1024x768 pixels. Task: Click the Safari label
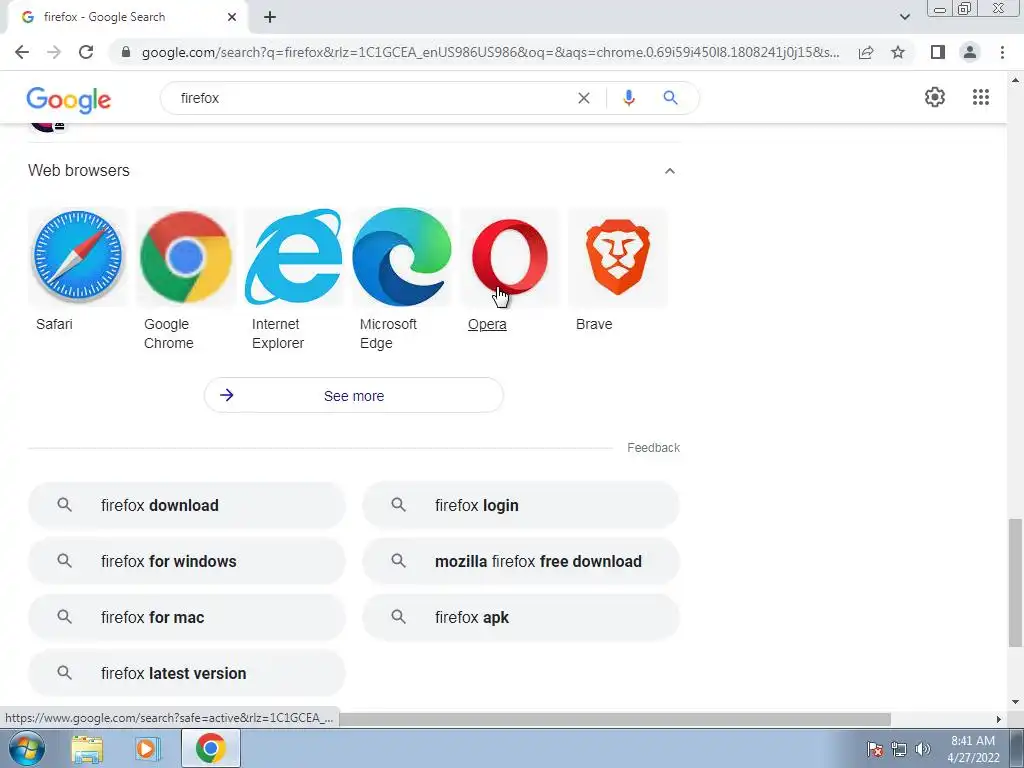pos(54,324)
